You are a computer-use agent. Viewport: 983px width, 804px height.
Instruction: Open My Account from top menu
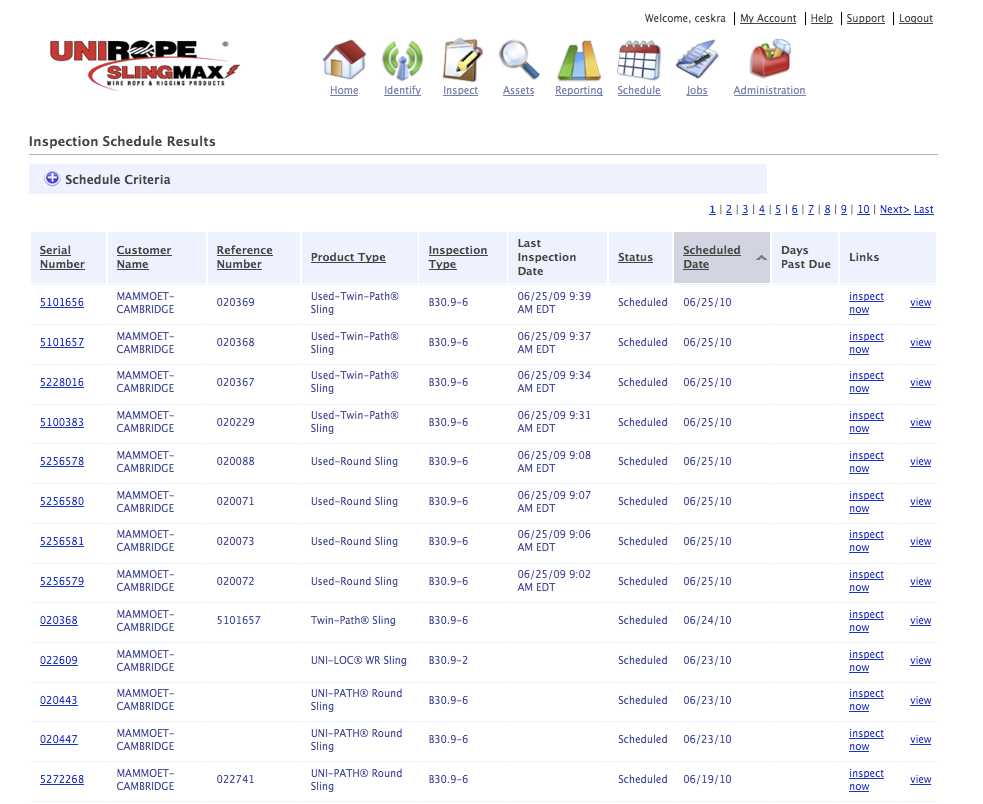click(x=767, y=18)
